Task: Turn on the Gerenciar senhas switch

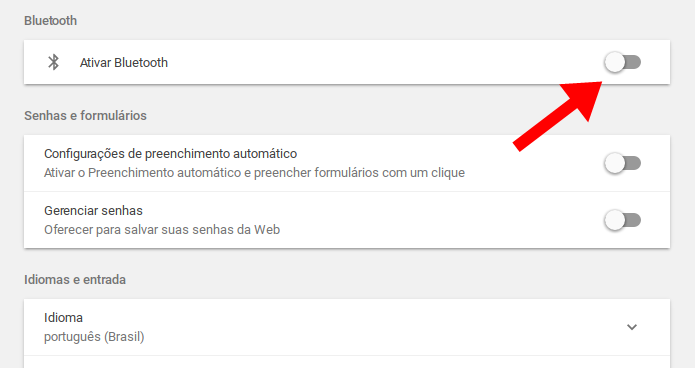Action: [622, 220]
